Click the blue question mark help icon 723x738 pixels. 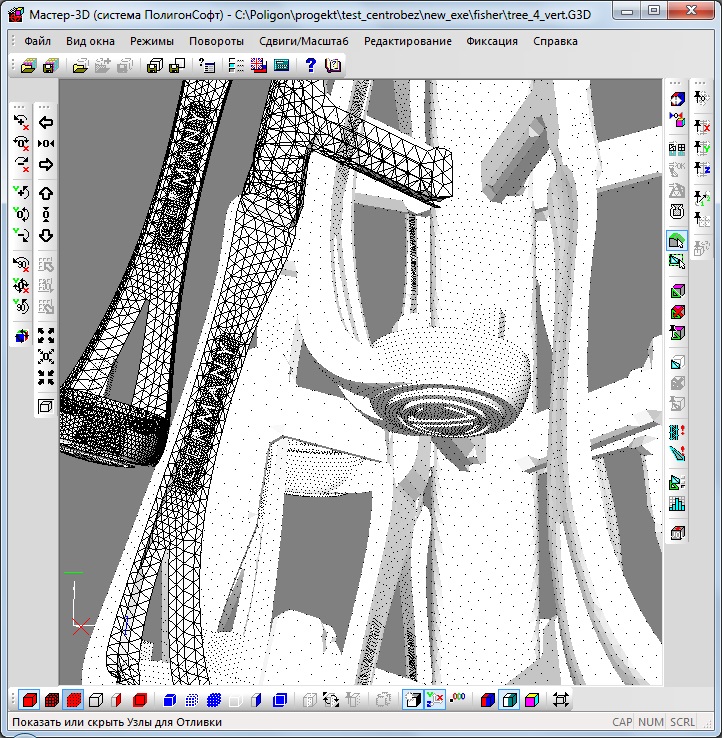(311, 65)
